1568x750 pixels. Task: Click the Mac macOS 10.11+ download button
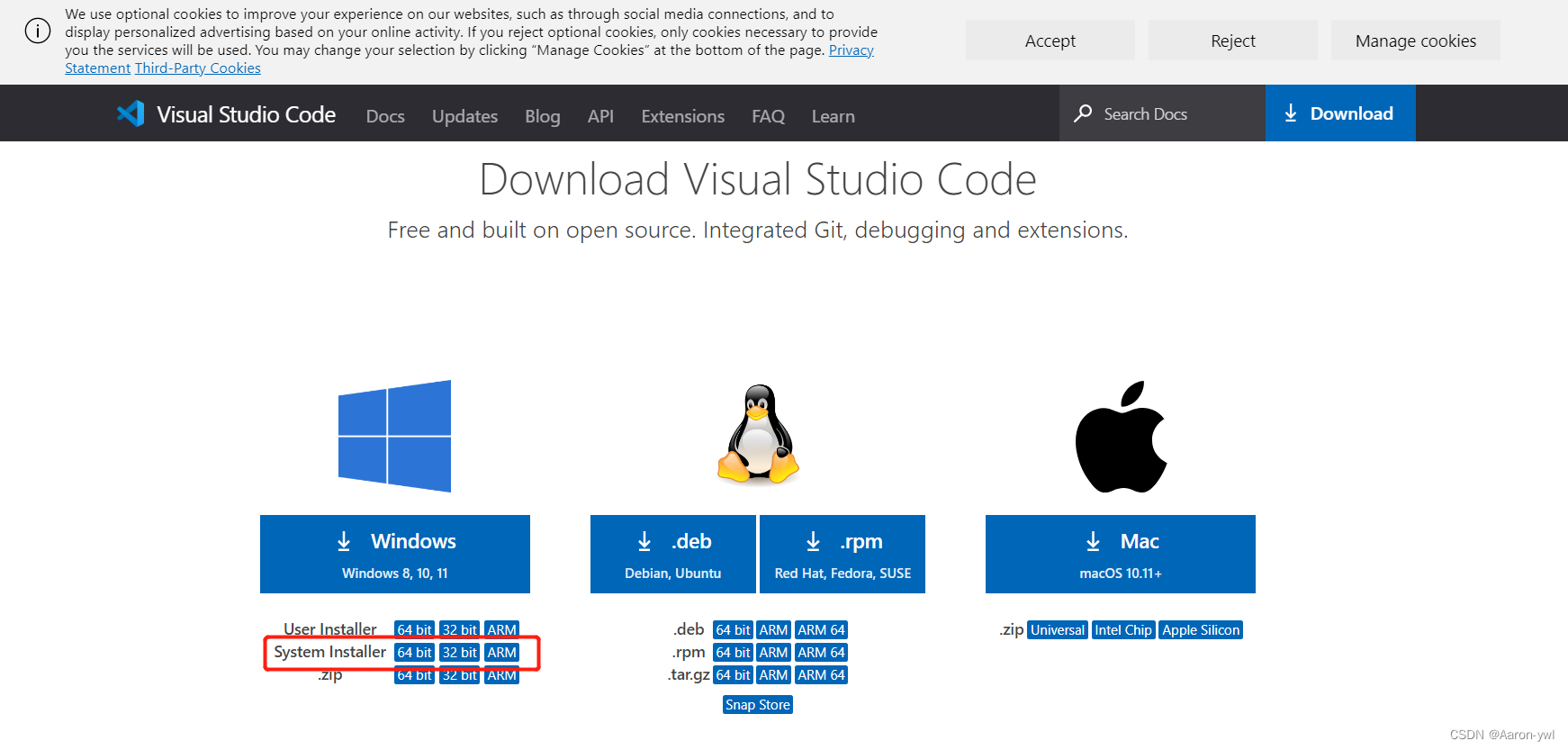coord(1121,554)
